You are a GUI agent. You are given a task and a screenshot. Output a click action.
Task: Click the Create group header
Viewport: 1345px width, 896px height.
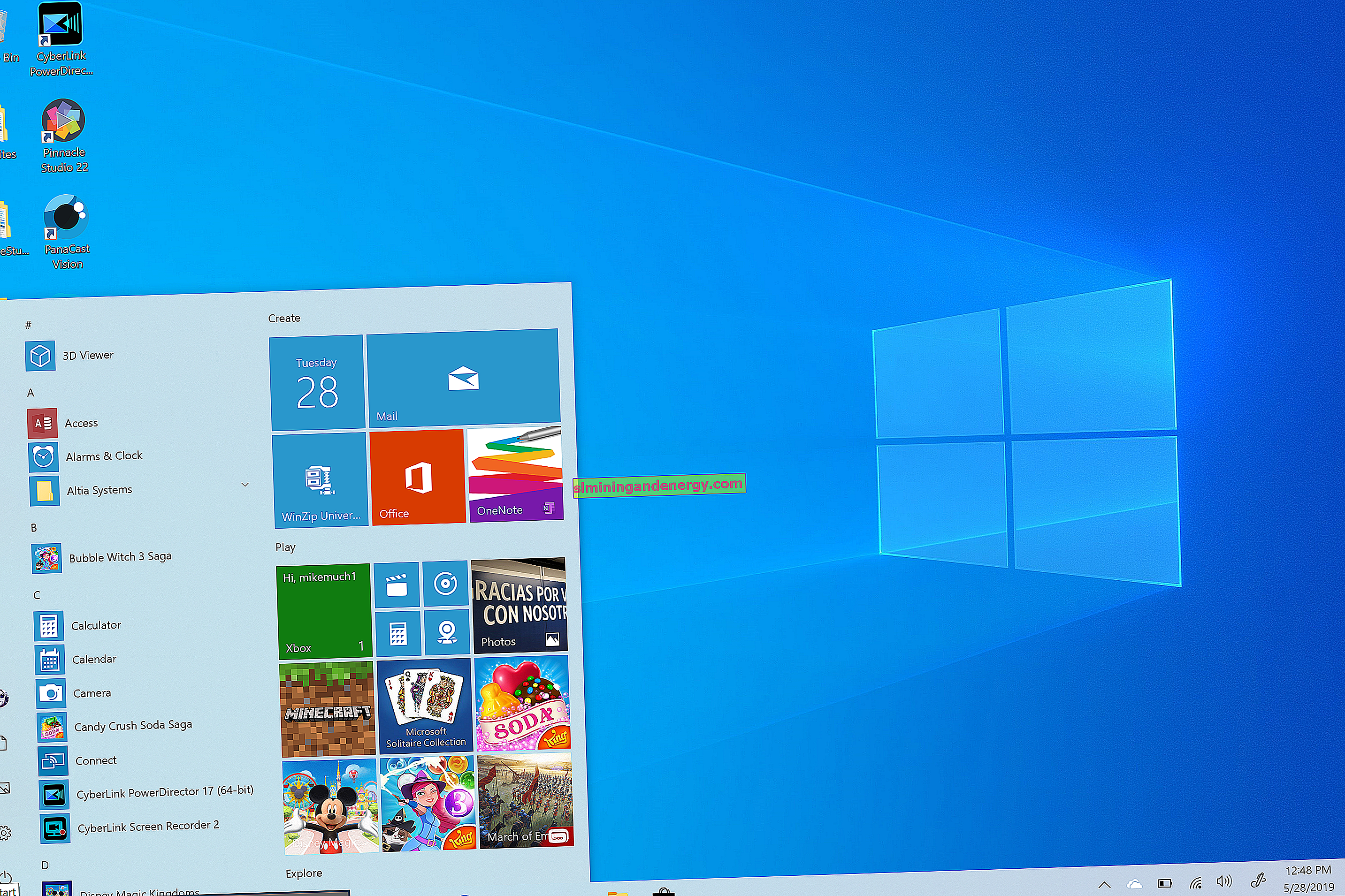[284, 318]
